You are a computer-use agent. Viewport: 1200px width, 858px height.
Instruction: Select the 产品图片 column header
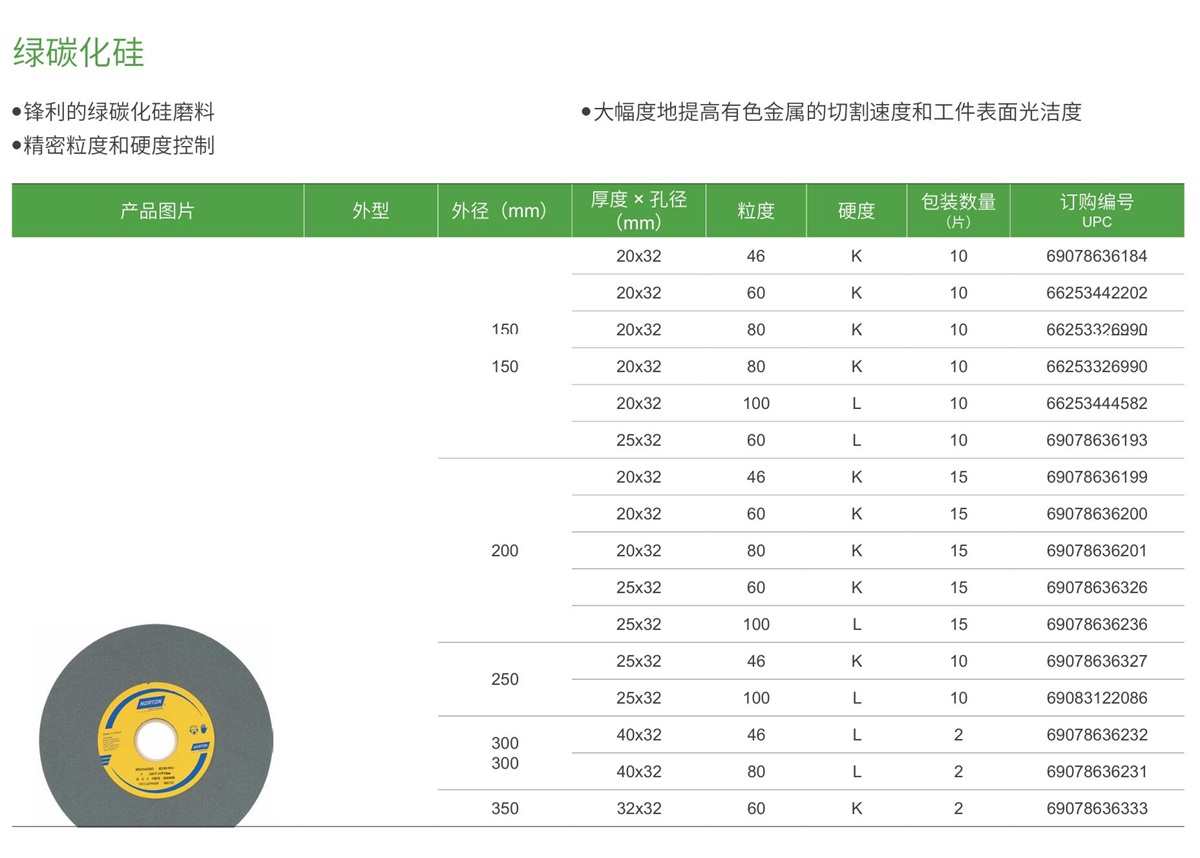pos(157,211)
